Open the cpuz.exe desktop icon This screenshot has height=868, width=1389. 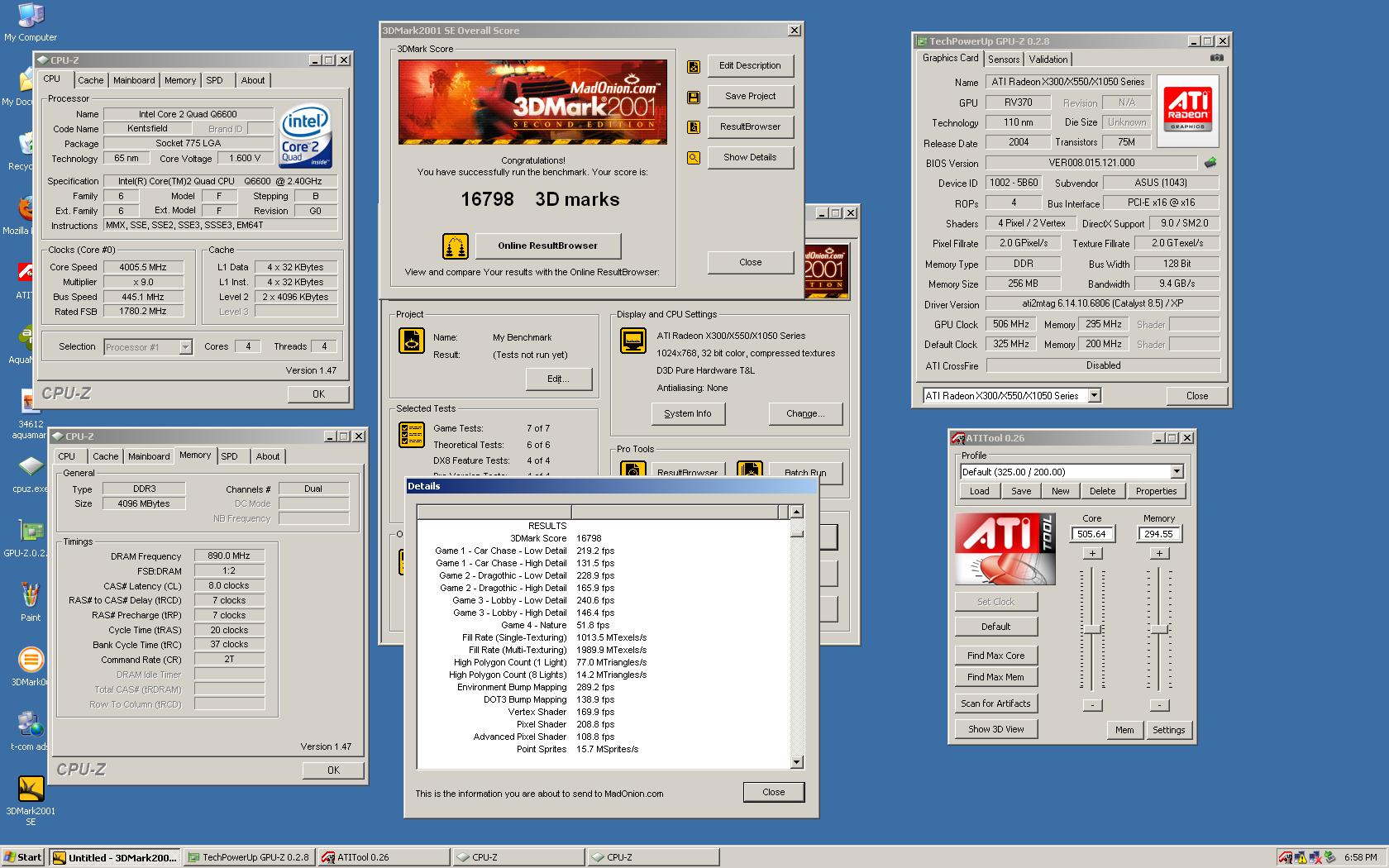click(31, 474)
